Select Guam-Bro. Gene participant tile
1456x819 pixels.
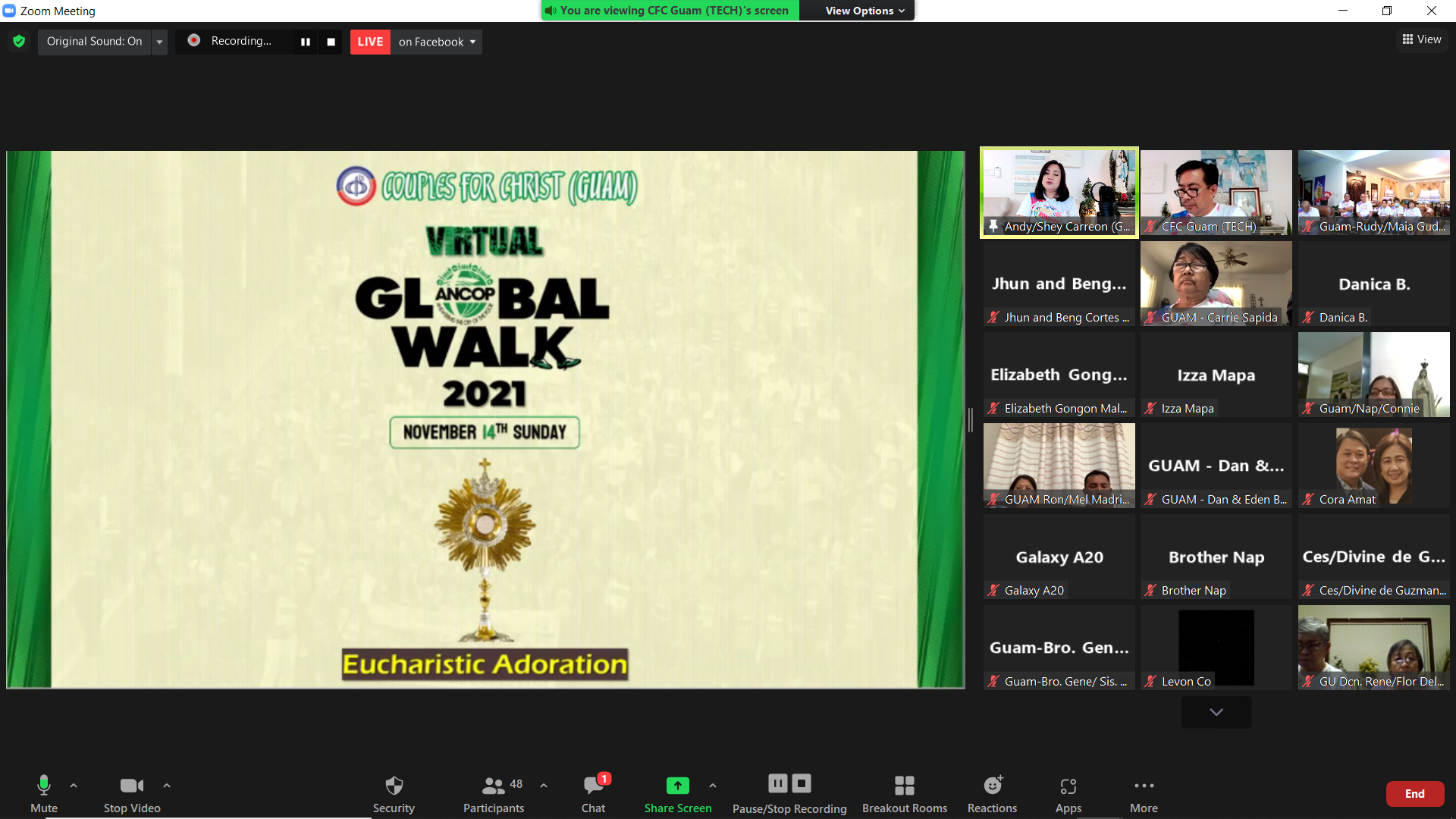coord(1059,648)
